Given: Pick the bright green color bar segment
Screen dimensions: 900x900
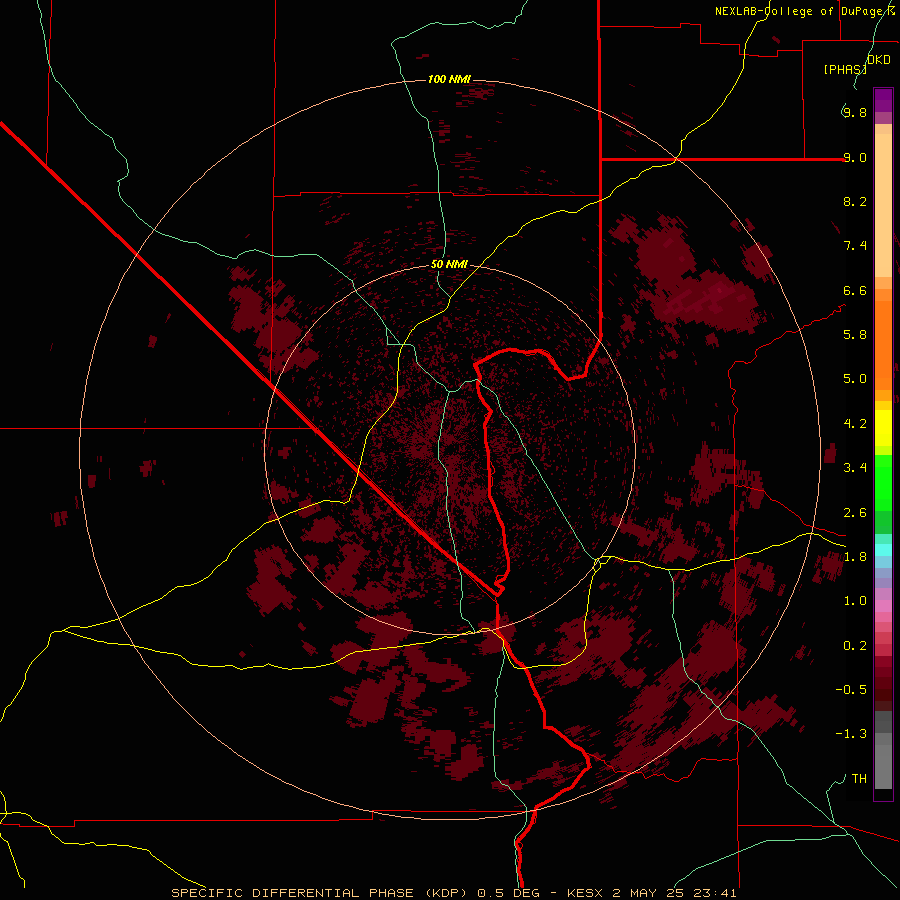Looking at the screenshot, I should click(883, 483).
